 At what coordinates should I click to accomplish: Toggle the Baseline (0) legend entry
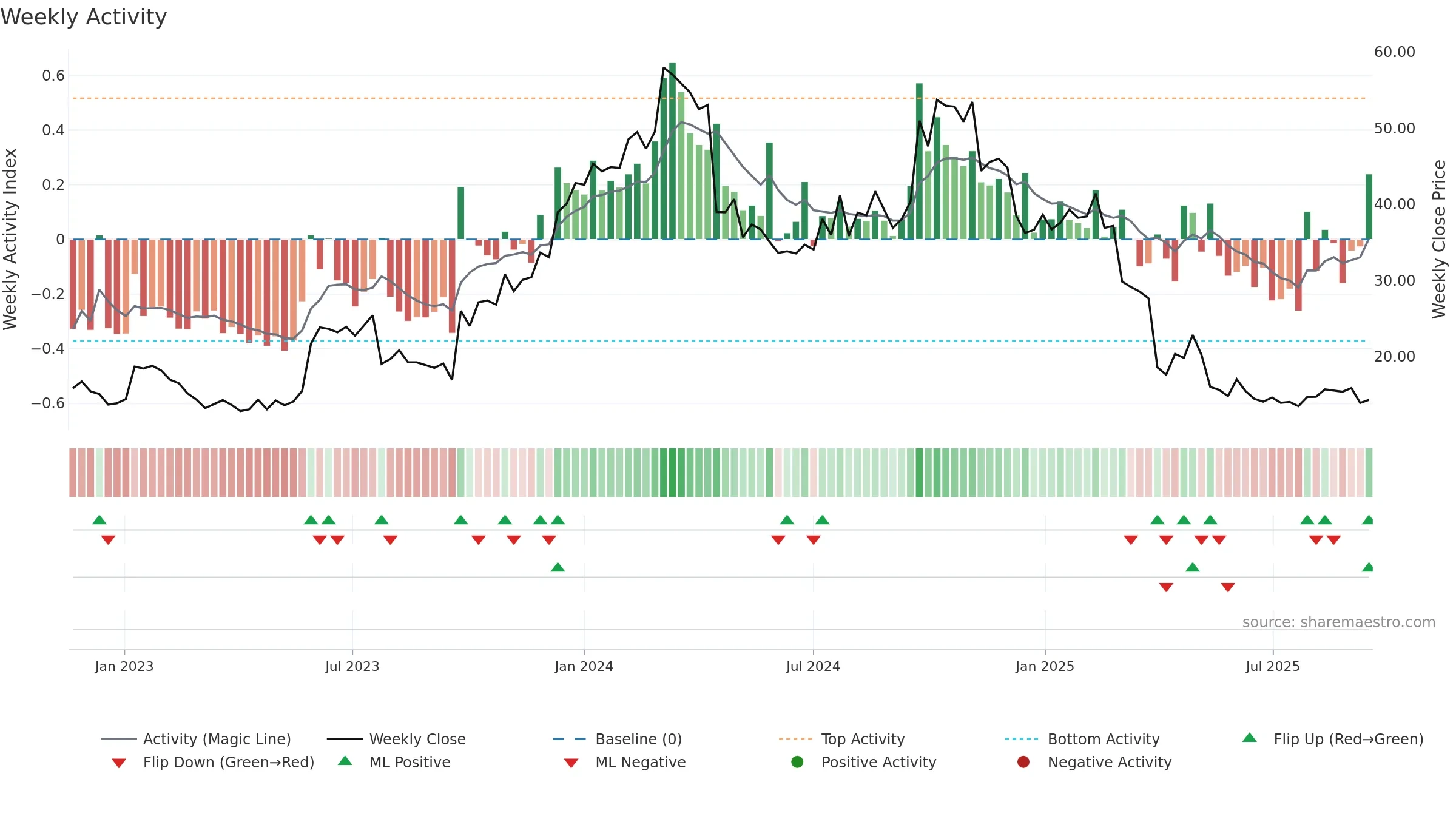coord(618,739)
